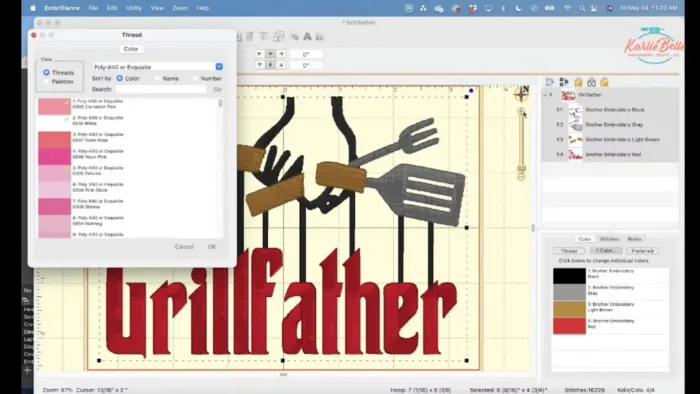This screenshot has width=700, height=394.
Task: Click the second objects panel grid icon
Action: pos(564,82)
